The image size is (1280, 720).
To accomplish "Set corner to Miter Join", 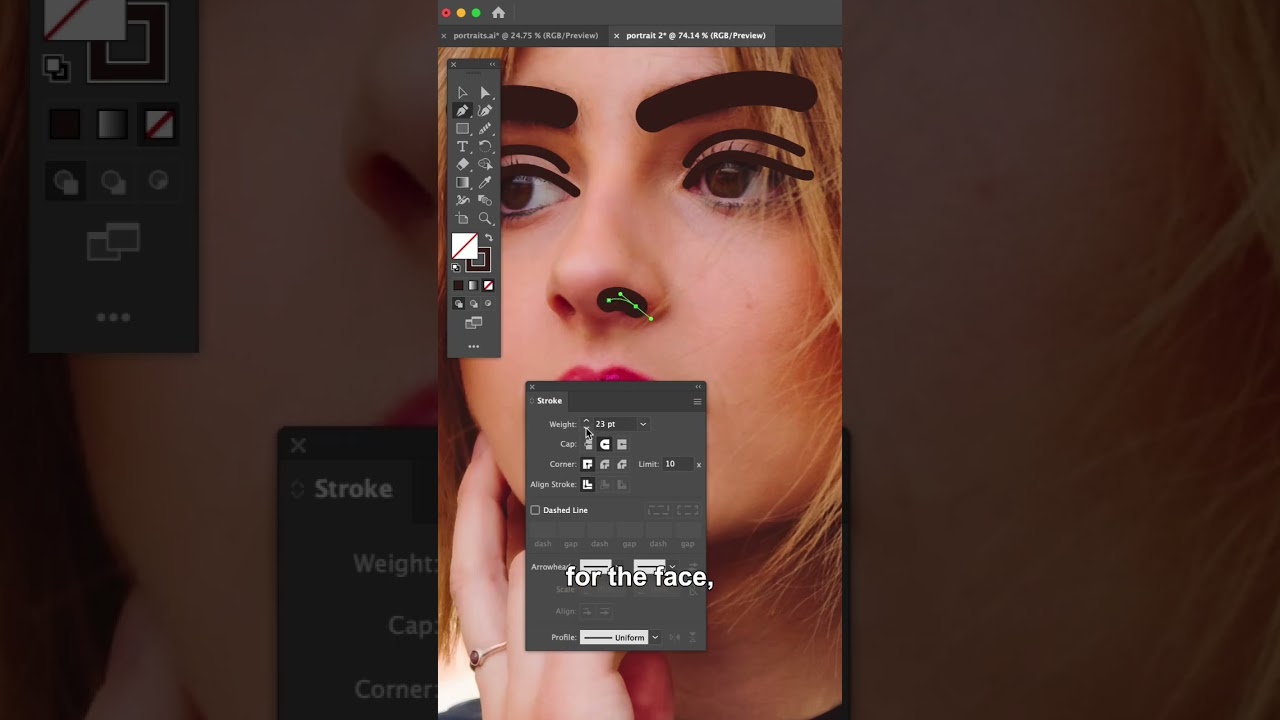I will (x=588, y=464).
